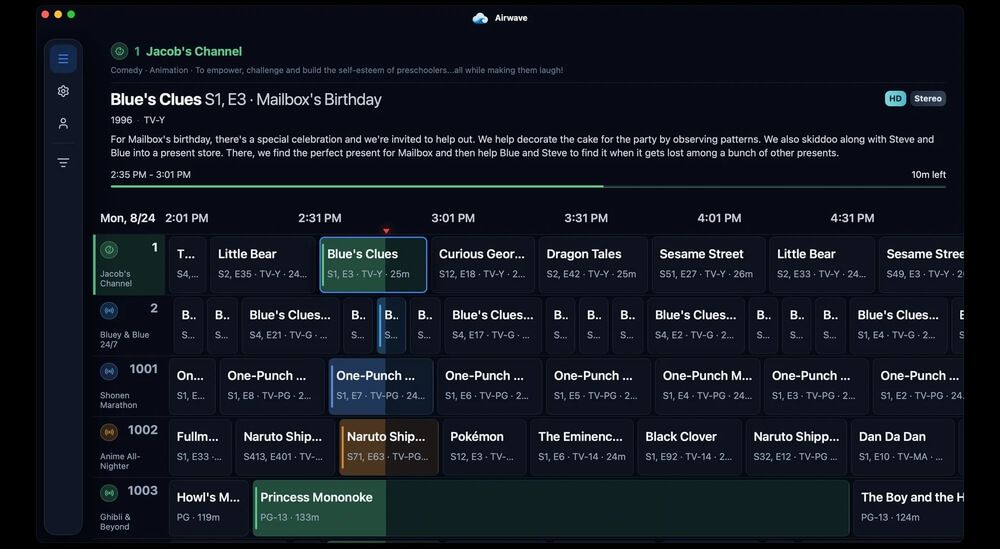Select Dan Da Dan S1, E10 program
The width and height of the screenshot is (1000, 549).
[903, 447]
